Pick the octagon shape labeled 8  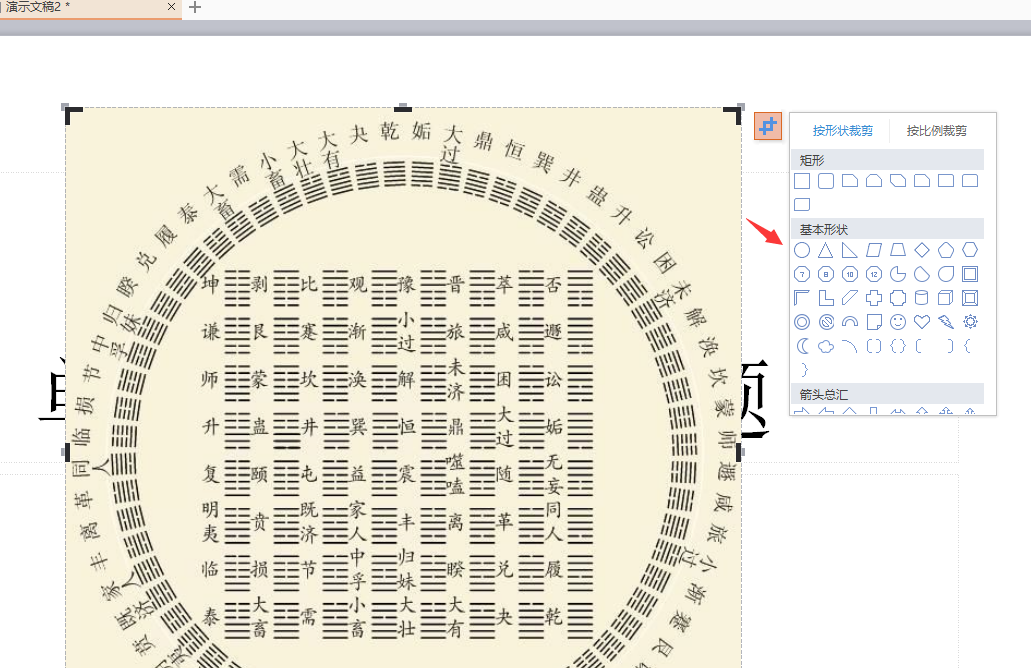coord(826,274)
